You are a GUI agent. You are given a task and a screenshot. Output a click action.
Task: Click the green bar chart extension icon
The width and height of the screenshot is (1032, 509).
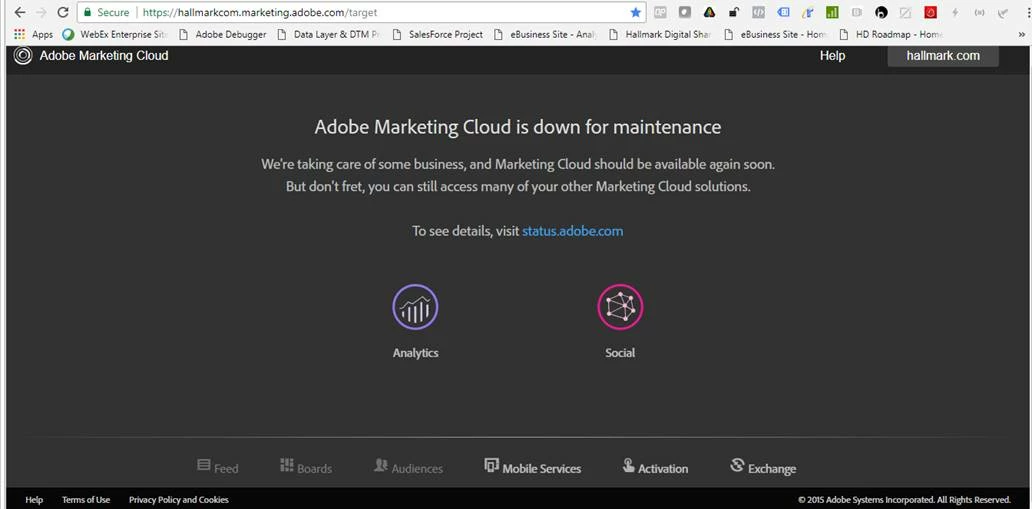(x=833, y=12)
